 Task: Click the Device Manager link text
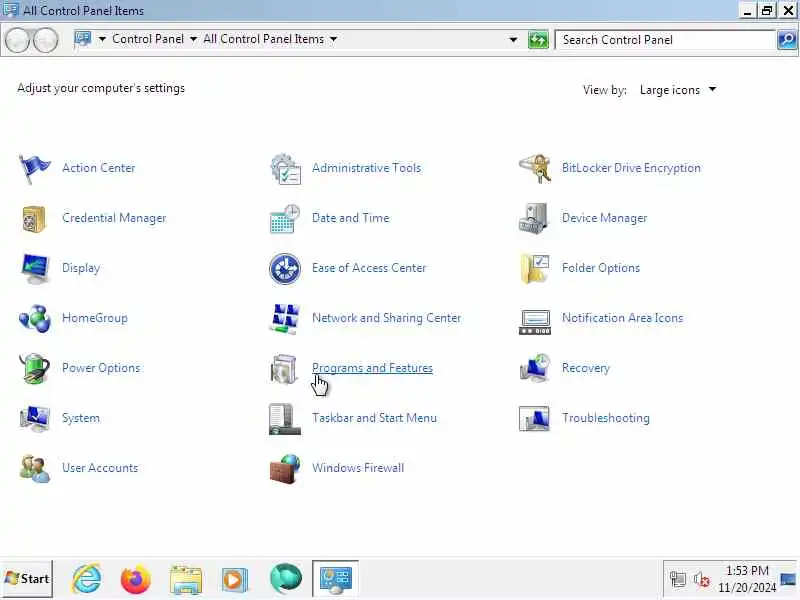coord(605,218)
